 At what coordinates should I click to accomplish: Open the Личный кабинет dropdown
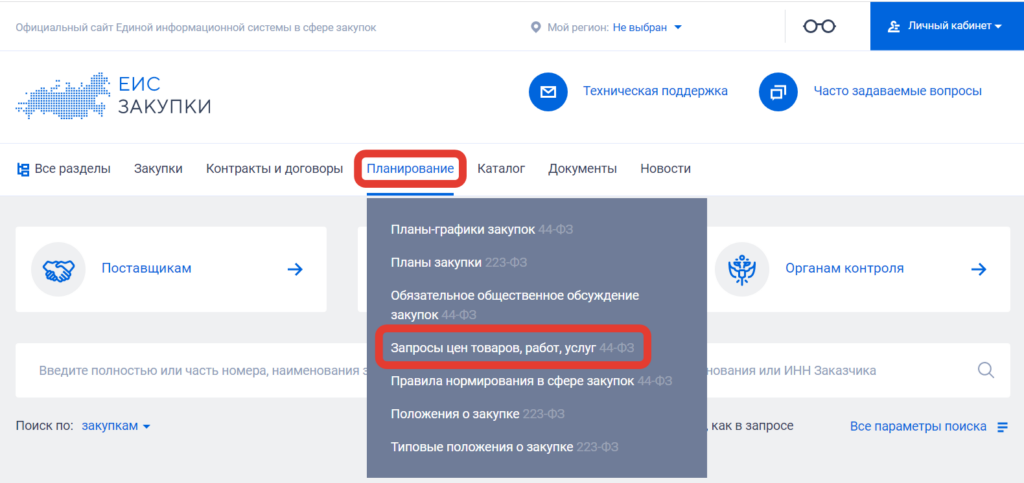[946, 26]
